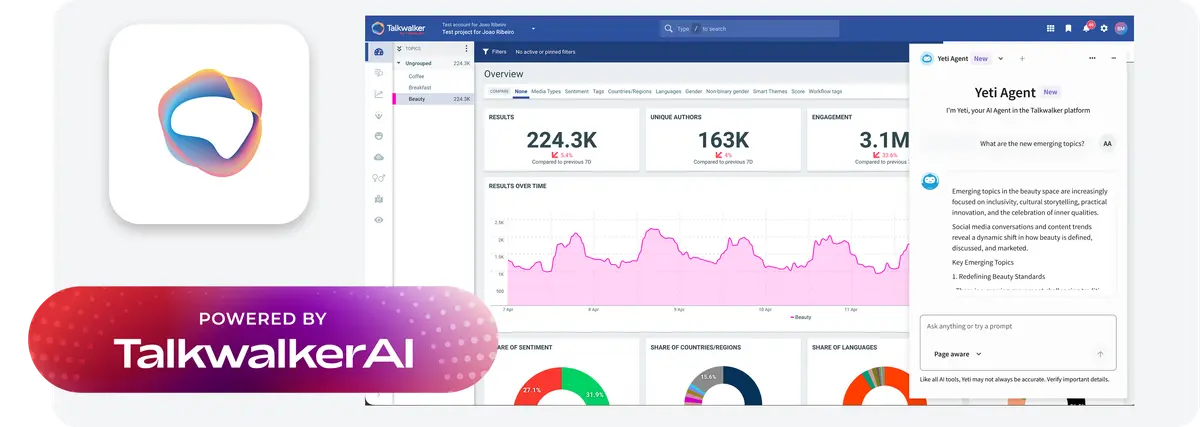Click the Talkwalker logo in the header
Screen dimensions: 1200x427
398,28
